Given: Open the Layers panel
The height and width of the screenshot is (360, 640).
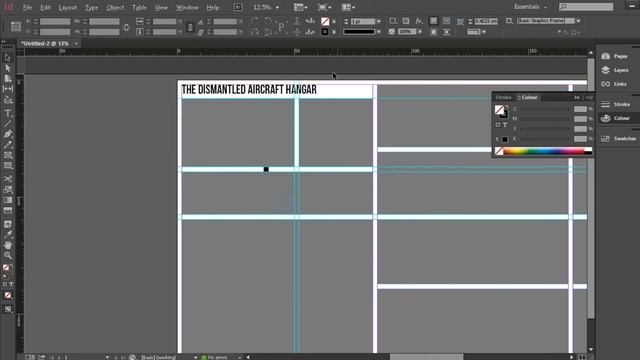Looking at the screenshot, I should (615, 70).
